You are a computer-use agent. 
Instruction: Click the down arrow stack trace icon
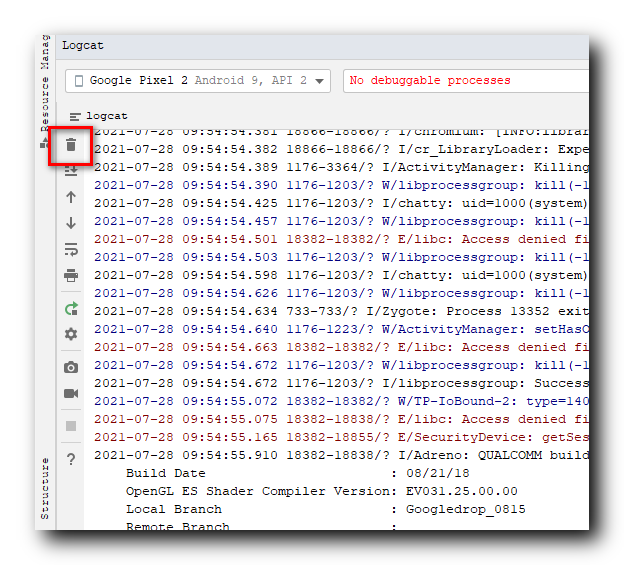71,223
